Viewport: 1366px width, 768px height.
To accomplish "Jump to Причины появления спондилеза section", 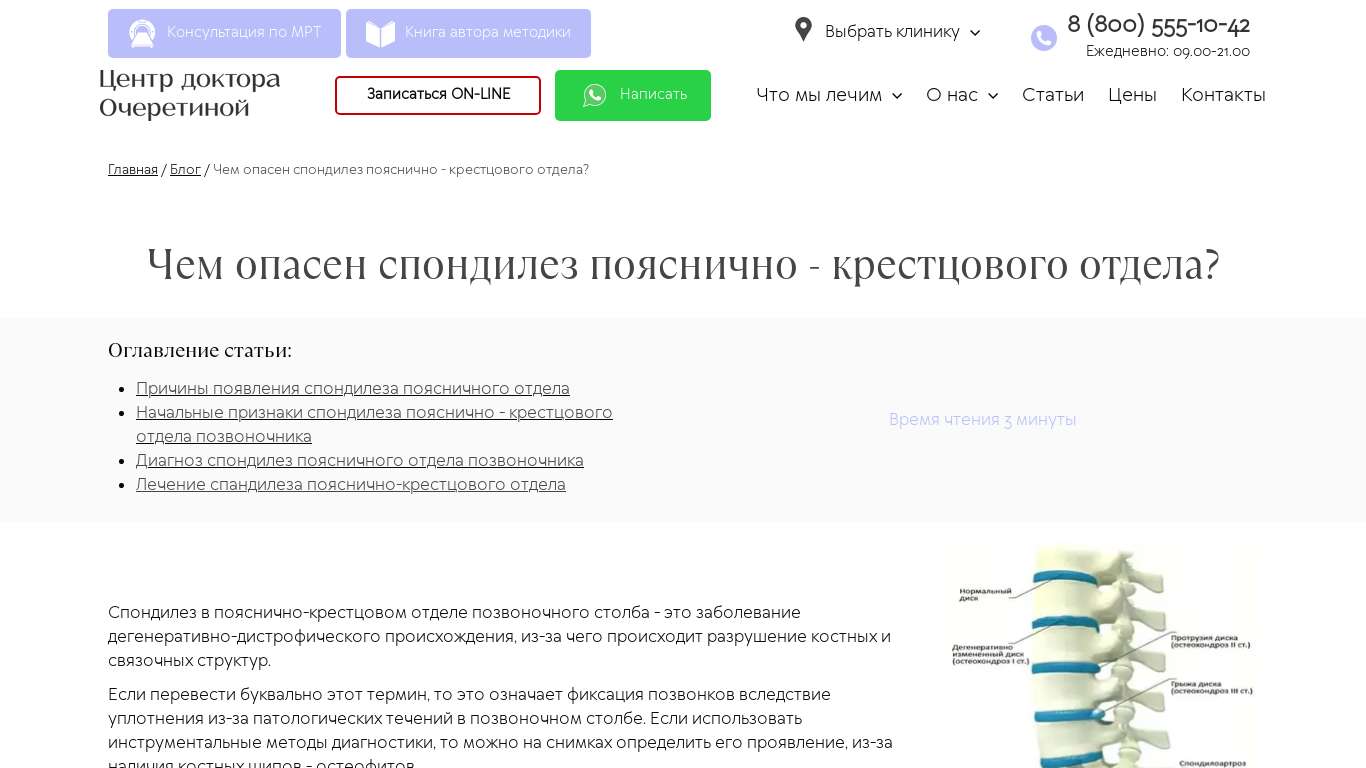I will pos(352,389).
